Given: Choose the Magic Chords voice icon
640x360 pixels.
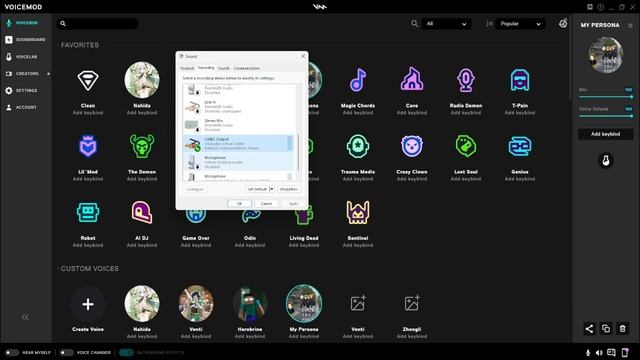Looking at the screenshot, I should (358, 80).
